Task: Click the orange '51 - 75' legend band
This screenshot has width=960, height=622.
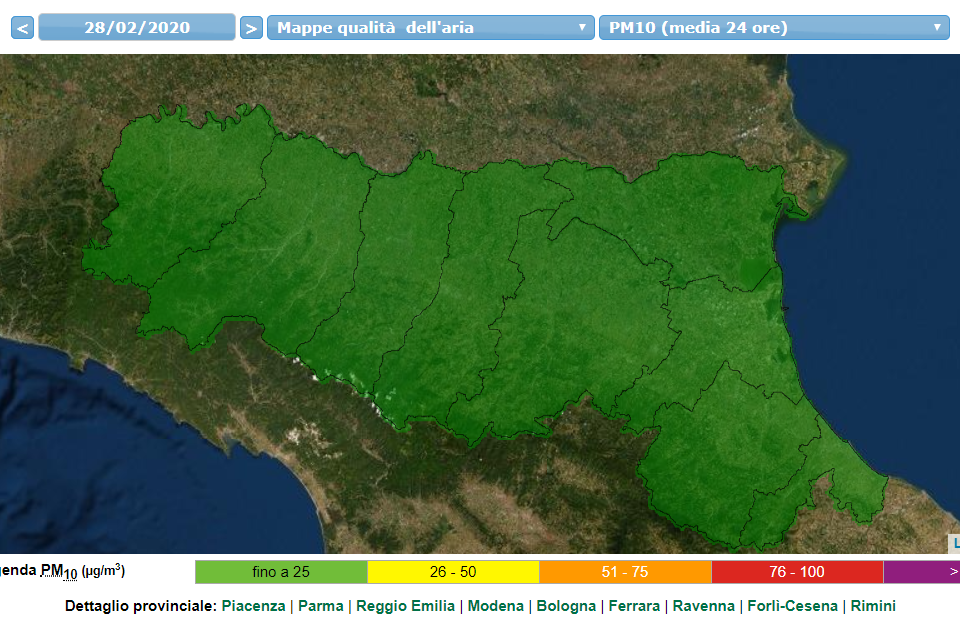Action: pyautogui.click(x=625, y=572)
